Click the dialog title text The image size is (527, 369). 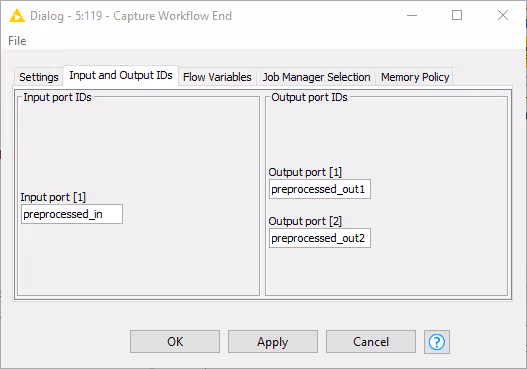131,16
